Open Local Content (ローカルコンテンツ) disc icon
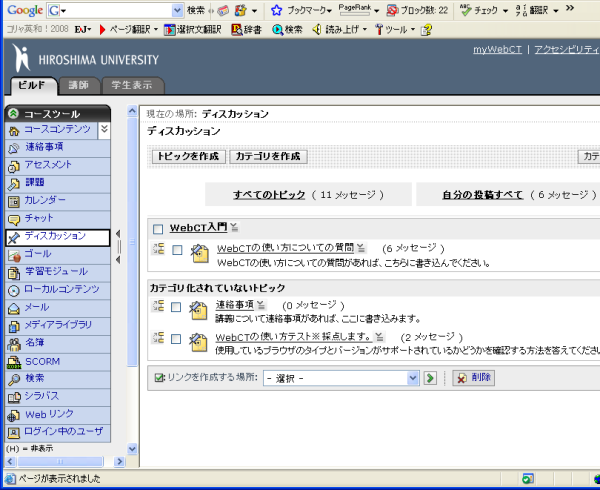This screenshot has width=600, height=490. [14, 291]
